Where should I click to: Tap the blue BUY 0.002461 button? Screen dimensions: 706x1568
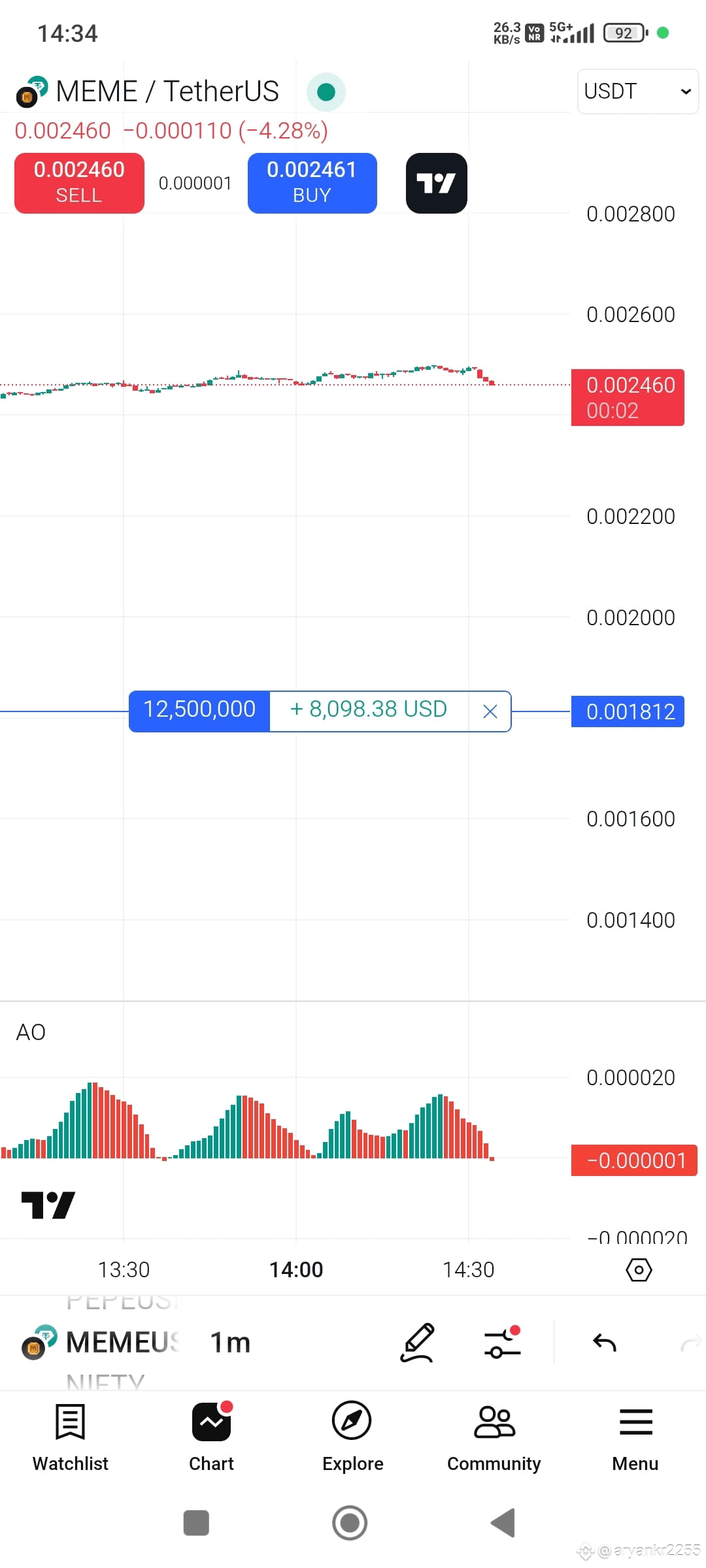[312, 183]
